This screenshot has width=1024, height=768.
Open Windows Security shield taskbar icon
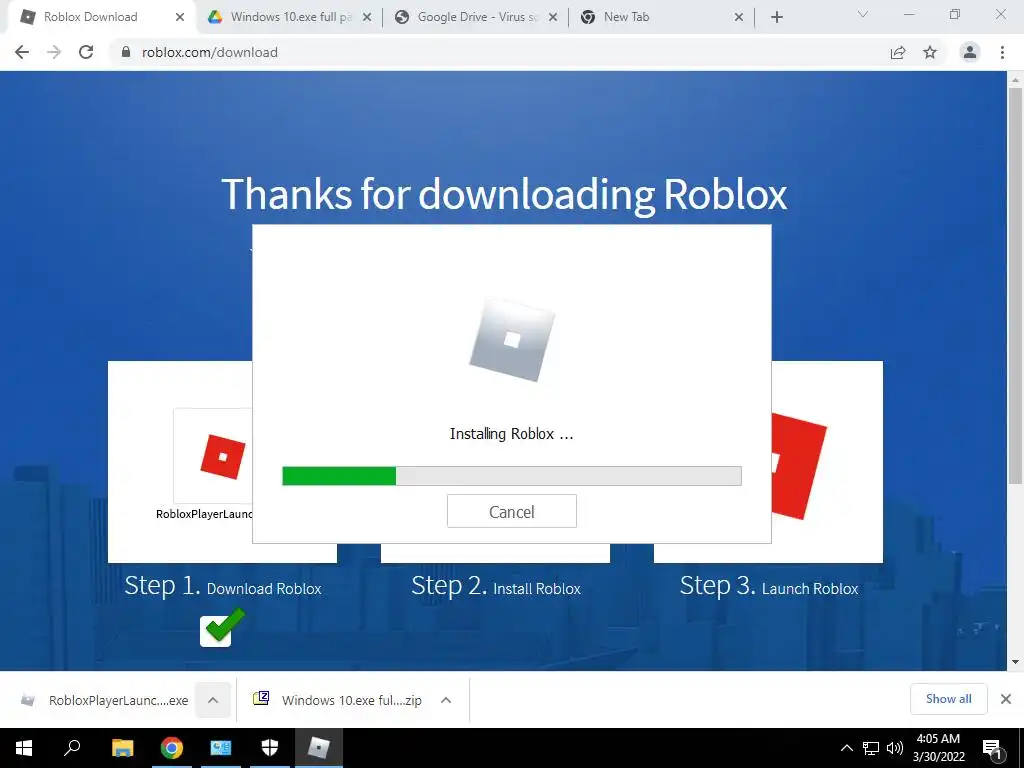(270, 748)
